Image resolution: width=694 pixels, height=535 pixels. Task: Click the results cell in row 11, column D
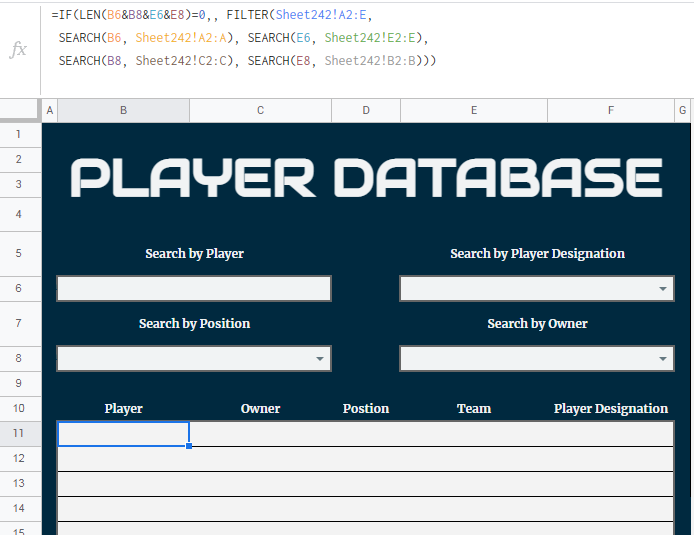[366, 434]
